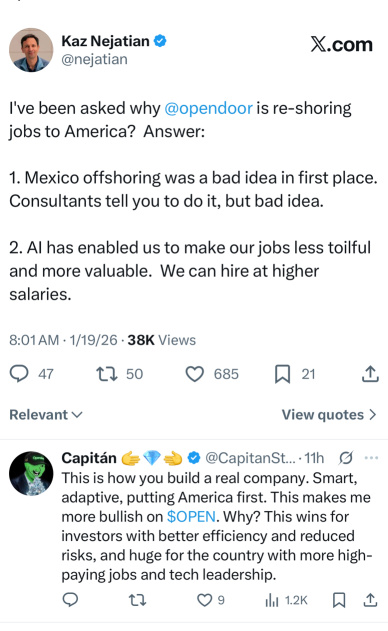388x631 pixels.
Task: Expand the Relevant sort dropdown
Action: [x=46, y=415]
